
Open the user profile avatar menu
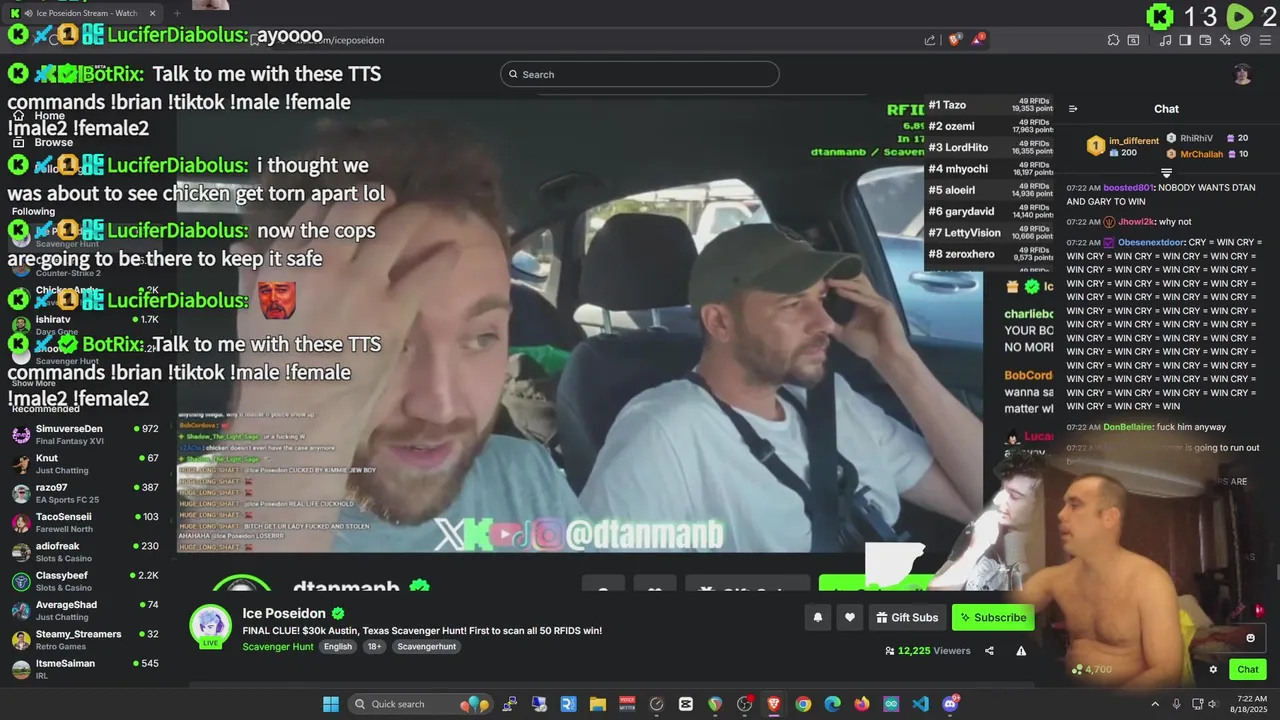(x=1242, y=74)
